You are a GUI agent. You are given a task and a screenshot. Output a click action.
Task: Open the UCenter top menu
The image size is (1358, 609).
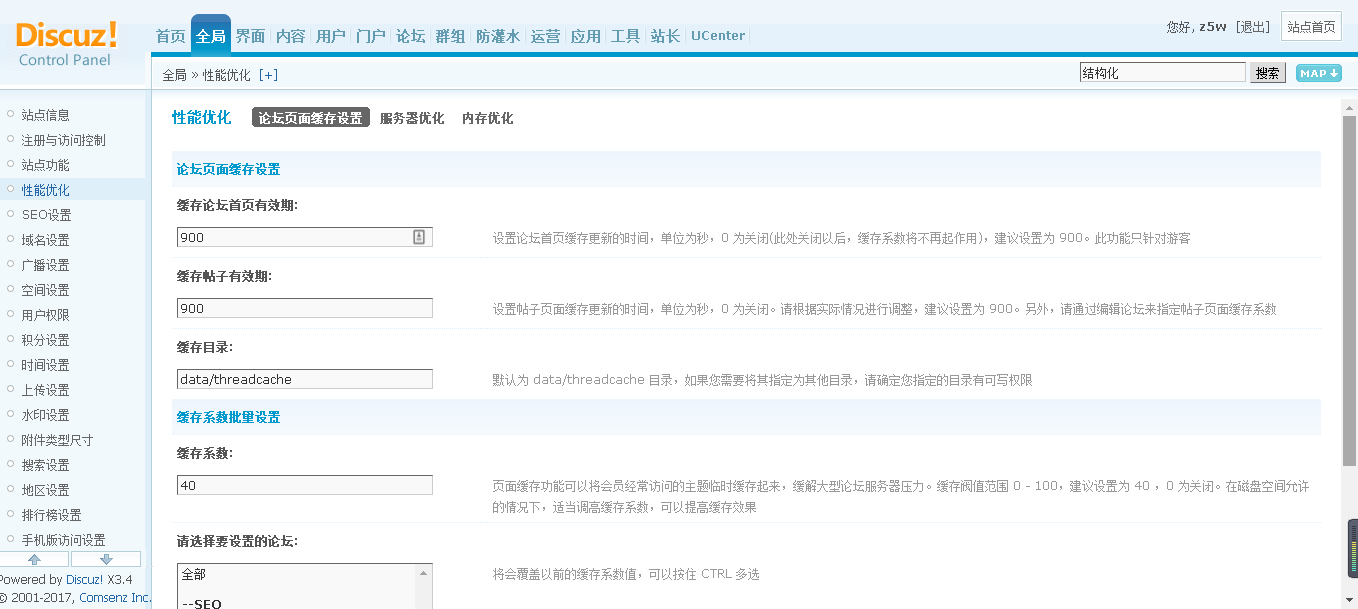717,36
